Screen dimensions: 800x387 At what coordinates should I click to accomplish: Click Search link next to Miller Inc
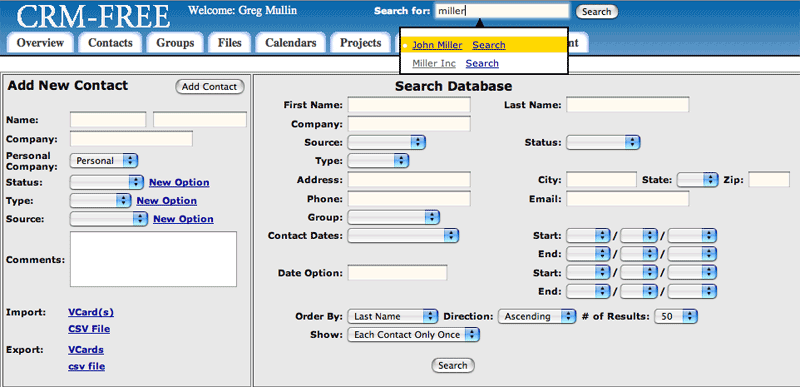[482, 63]
